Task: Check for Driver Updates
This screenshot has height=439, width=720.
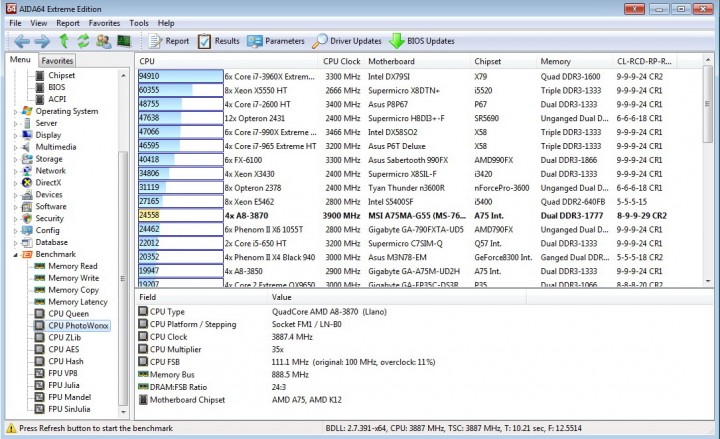Action: (x=347, y=41)
